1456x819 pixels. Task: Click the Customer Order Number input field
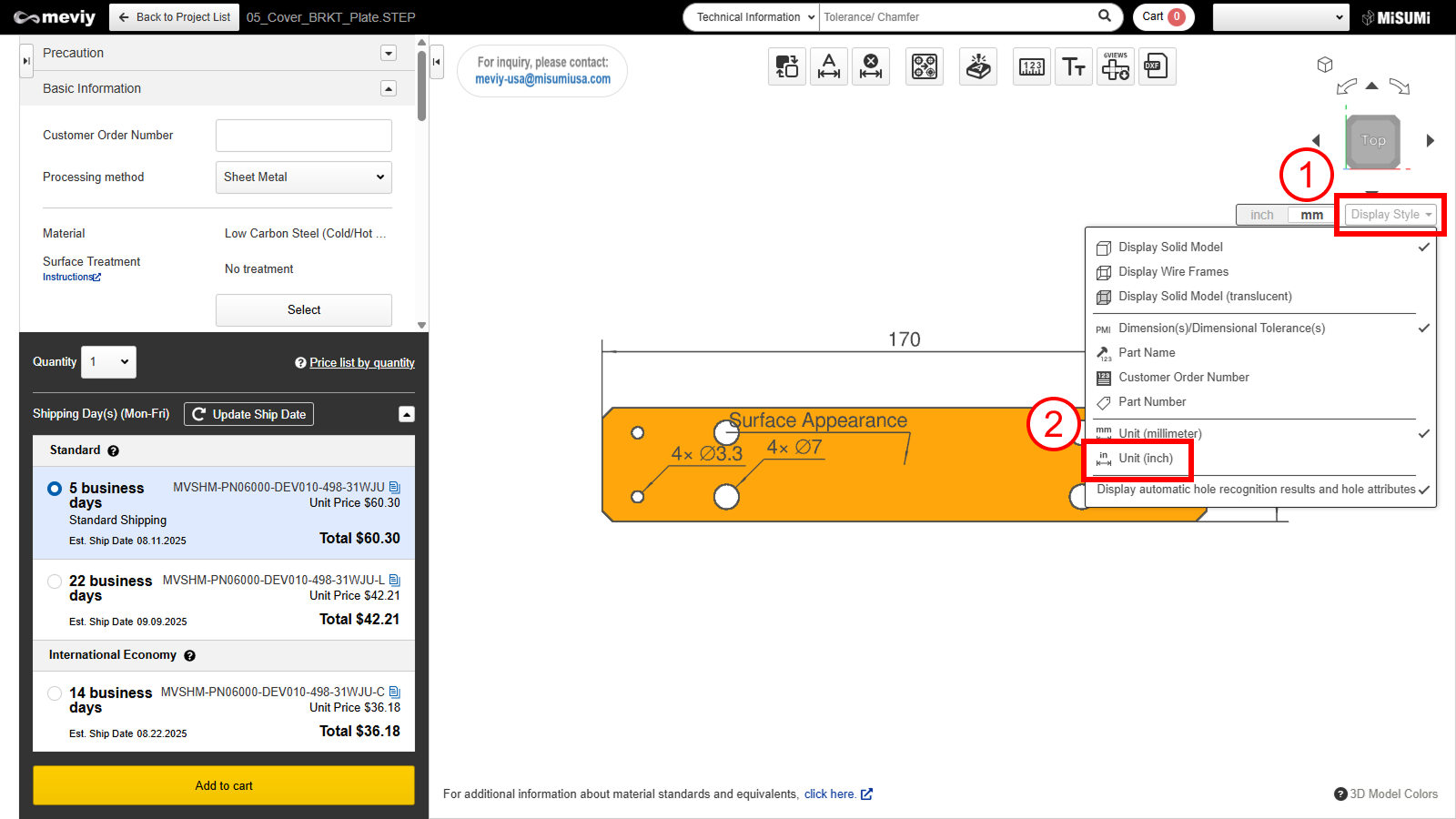304,136
